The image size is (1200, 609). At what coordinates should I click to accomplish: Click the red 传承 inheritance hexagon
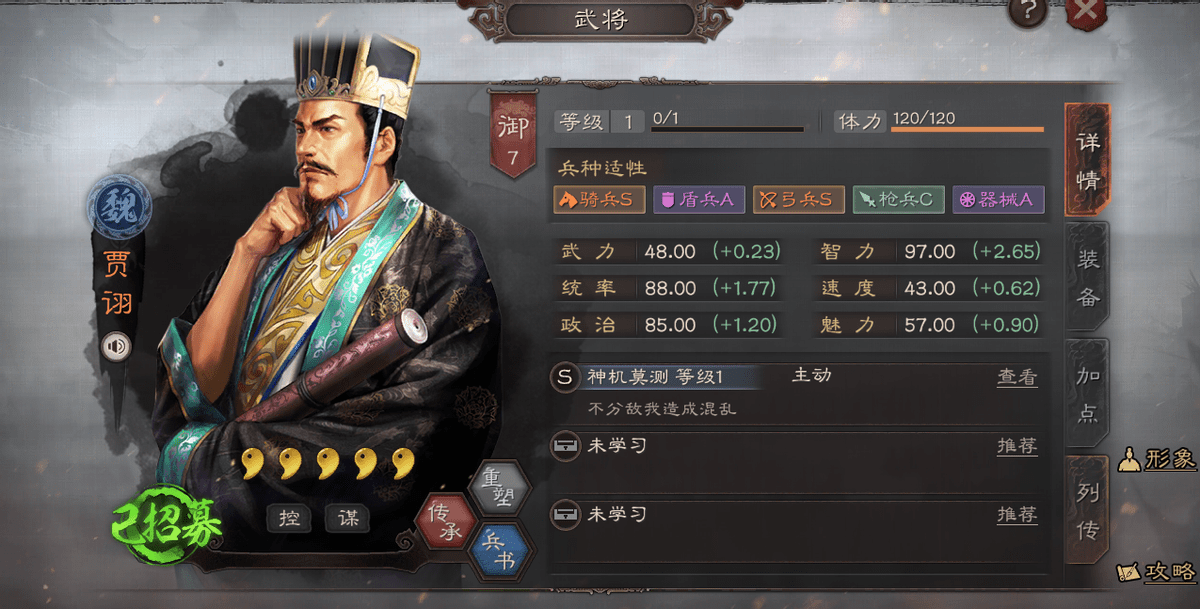[444, 521]
